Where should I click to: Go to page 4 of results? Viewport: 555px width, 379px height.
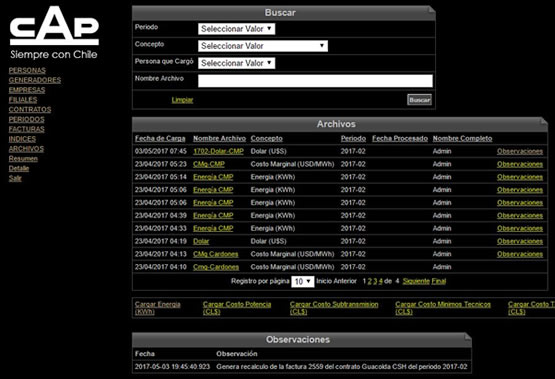click(x=381, y=281)
